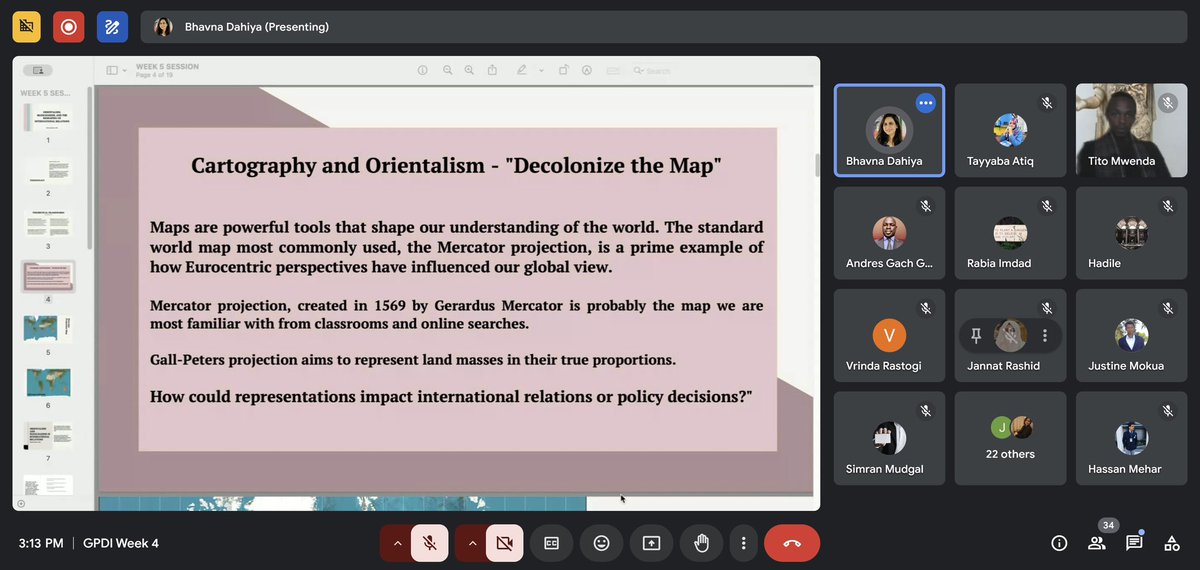The image size is (1200, 570).
Task: Open the call's more options menu
Action: [x=743, y=543]
